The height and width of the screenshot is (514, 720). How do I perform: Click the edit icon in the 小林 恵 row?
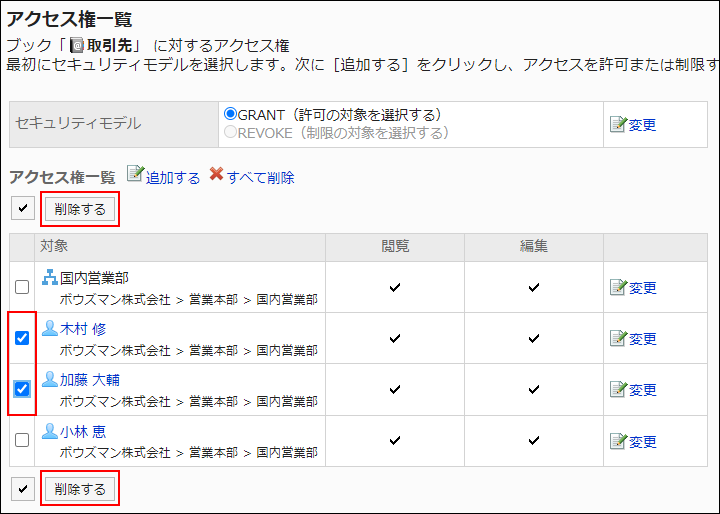(618, 441)
